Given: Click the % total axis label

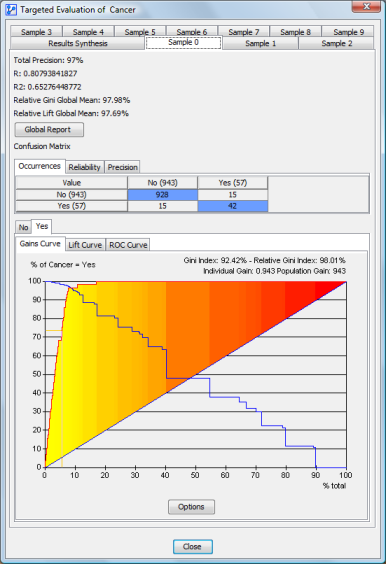Looking at the screenshot, I should click(334, 486).
